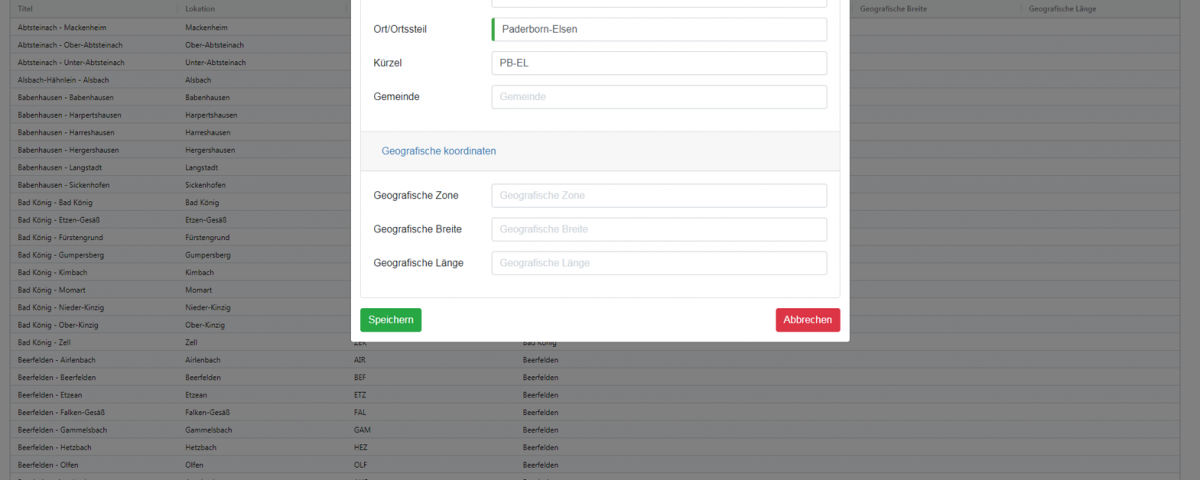Select the Geografische Zone input field
Image resolution: width=1200 pixels, height=480 pixels.
[x=659, y=196]
